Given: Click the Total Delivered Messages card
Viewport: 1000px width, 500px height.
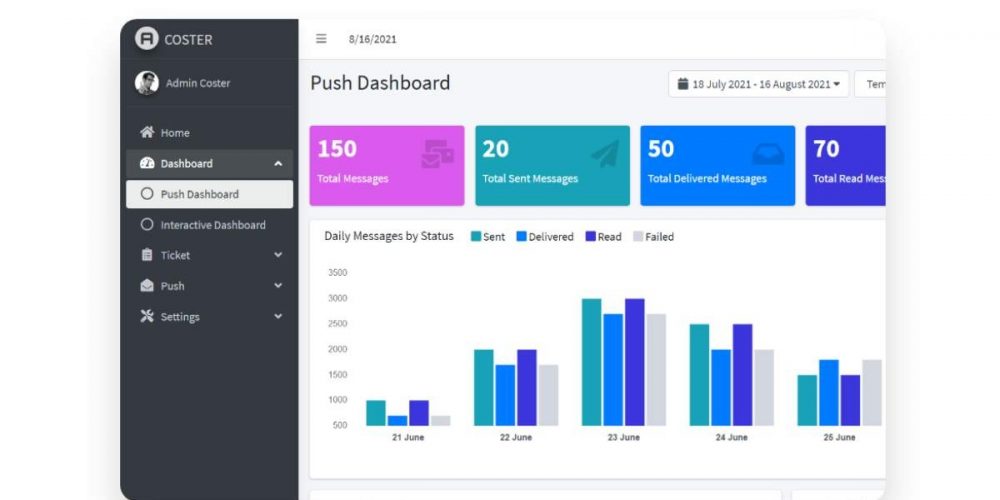Looking at the screenshot, I should point(717,165).
